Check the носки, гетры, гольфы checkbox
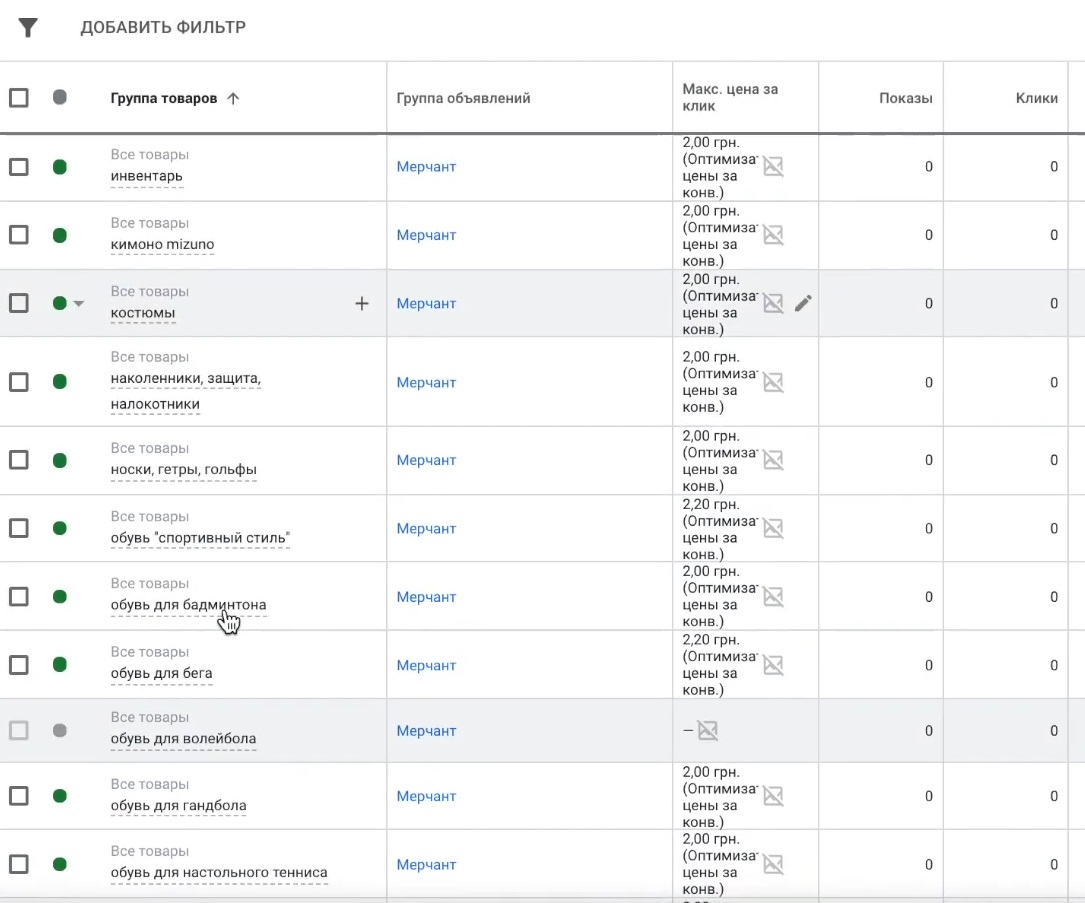Viewport: 1085px width, 903px height. 19,460
